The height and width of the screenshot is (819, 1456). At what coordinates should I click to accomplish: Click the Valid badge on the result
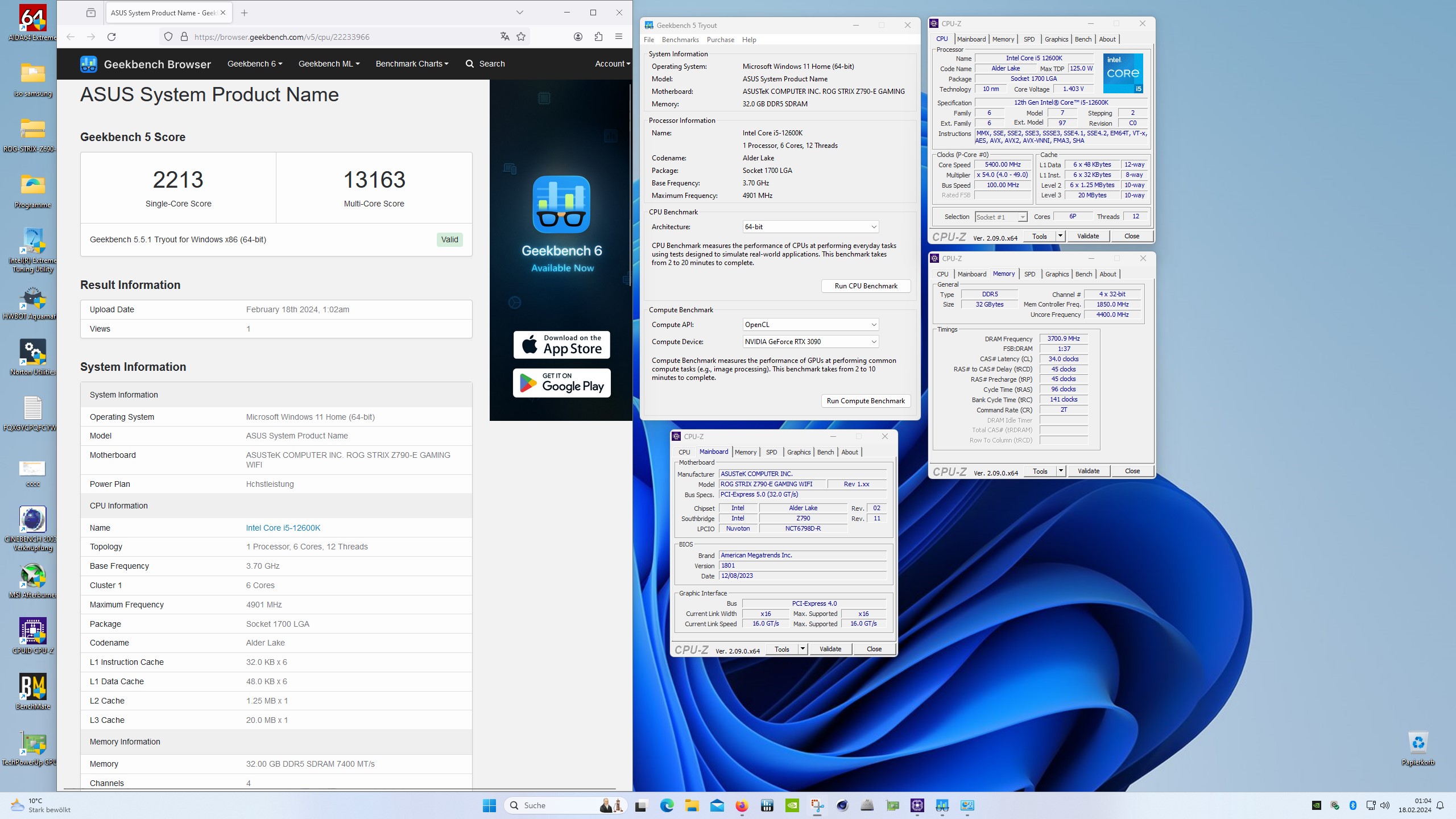point(449,239)
